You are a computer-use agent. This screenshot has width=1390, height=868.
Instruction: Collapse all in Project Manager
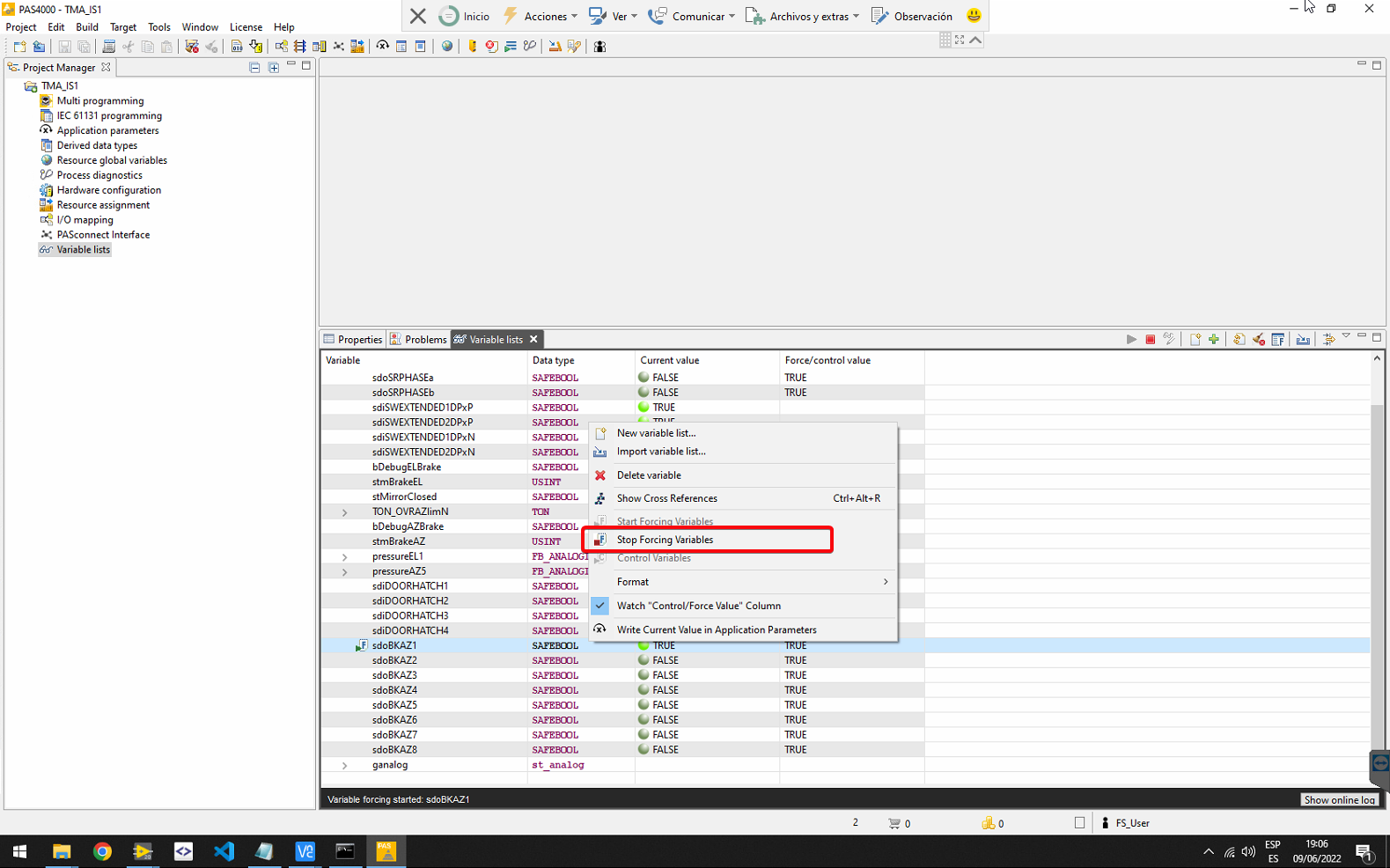tap(254, 67)
